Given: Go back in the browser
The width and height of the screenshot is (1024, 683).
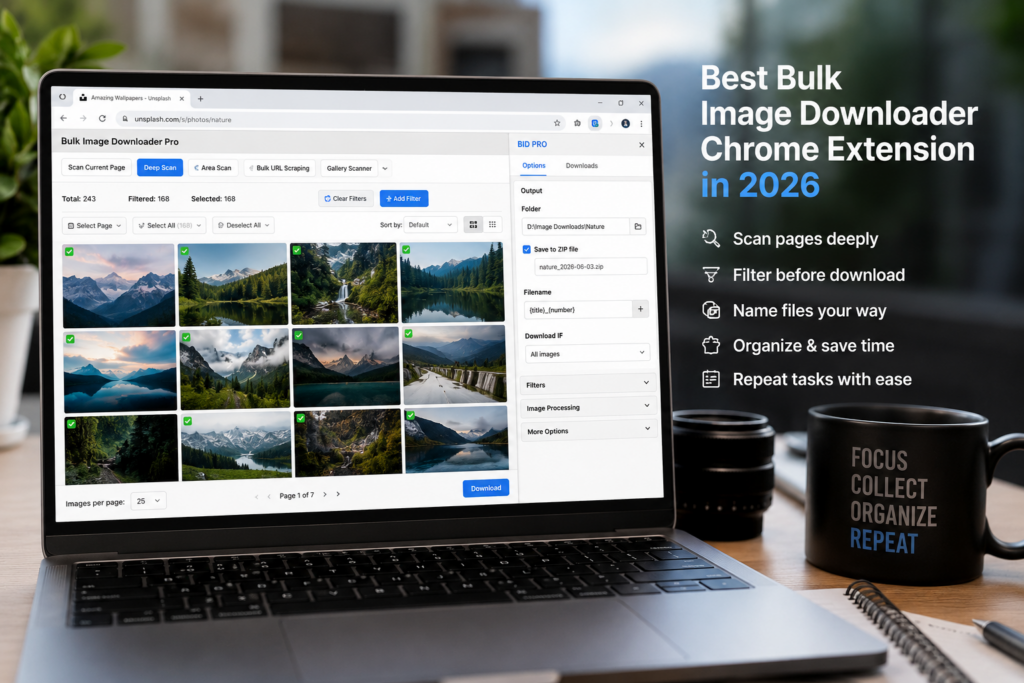Looking at the screenshot, I should (63, 118).
